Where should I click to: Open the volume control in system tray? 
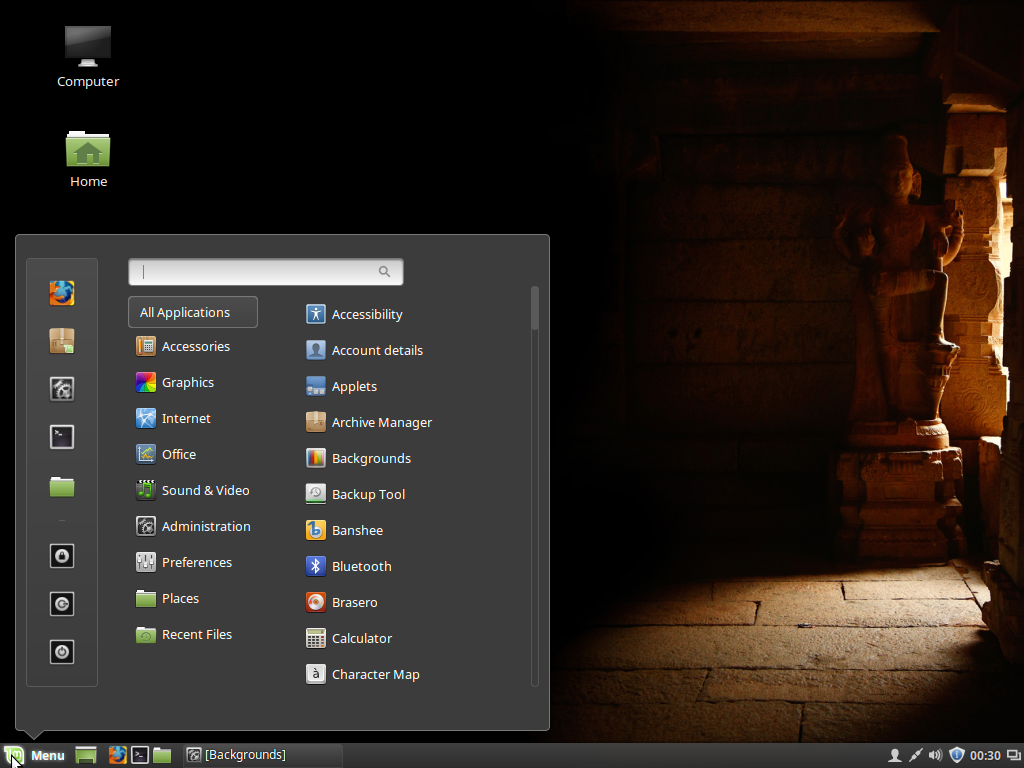935,755
